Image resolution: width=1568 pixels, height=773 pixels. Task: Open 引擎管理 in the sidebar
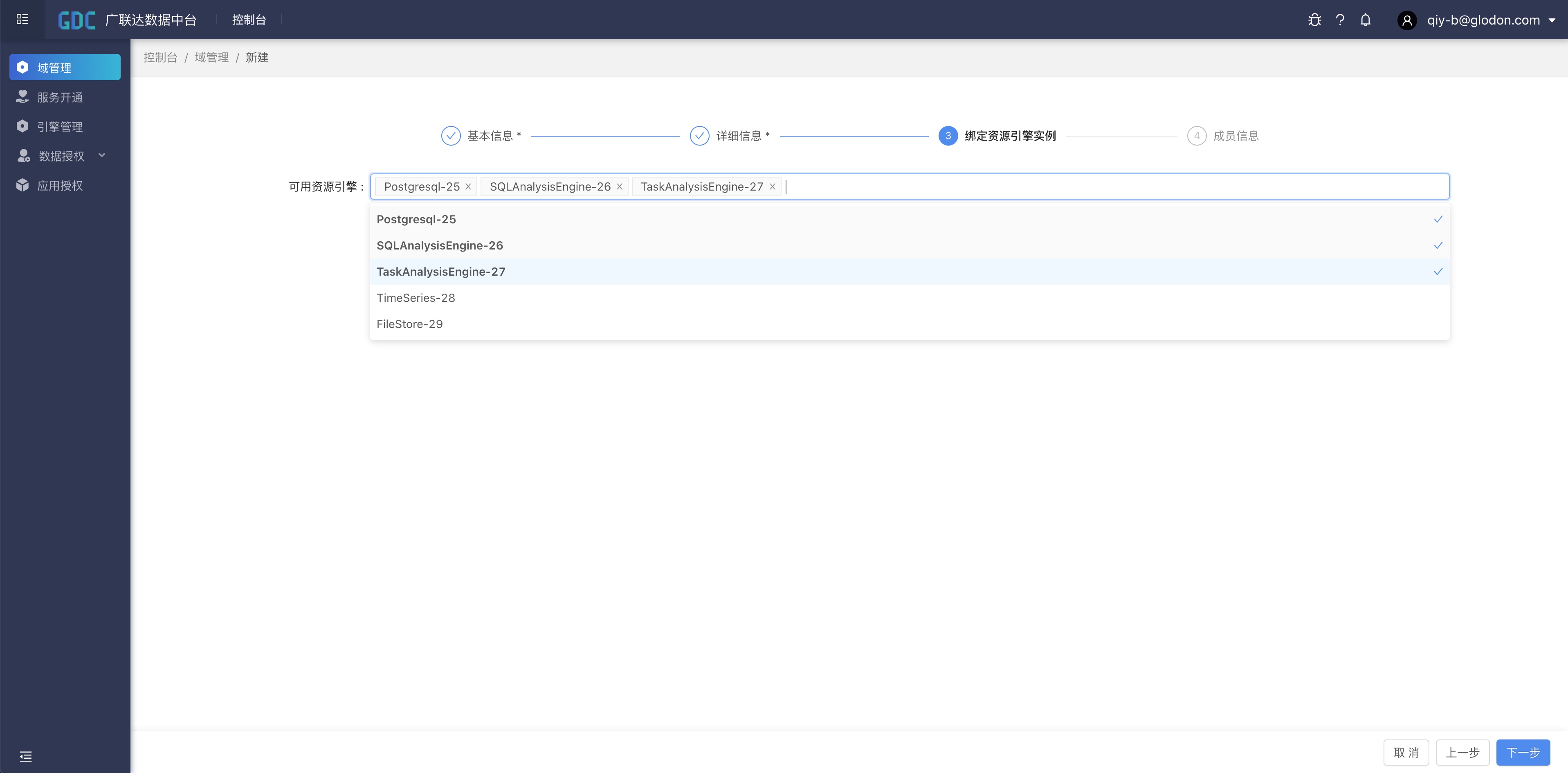pyautogui.click(x=60, y=127)
